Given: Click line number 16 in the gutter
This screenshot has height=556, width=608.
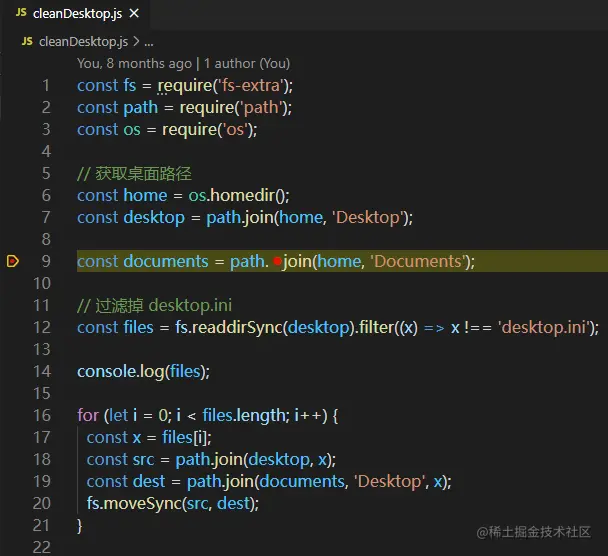Looking at the screenshot, I should tap(42, 416).
